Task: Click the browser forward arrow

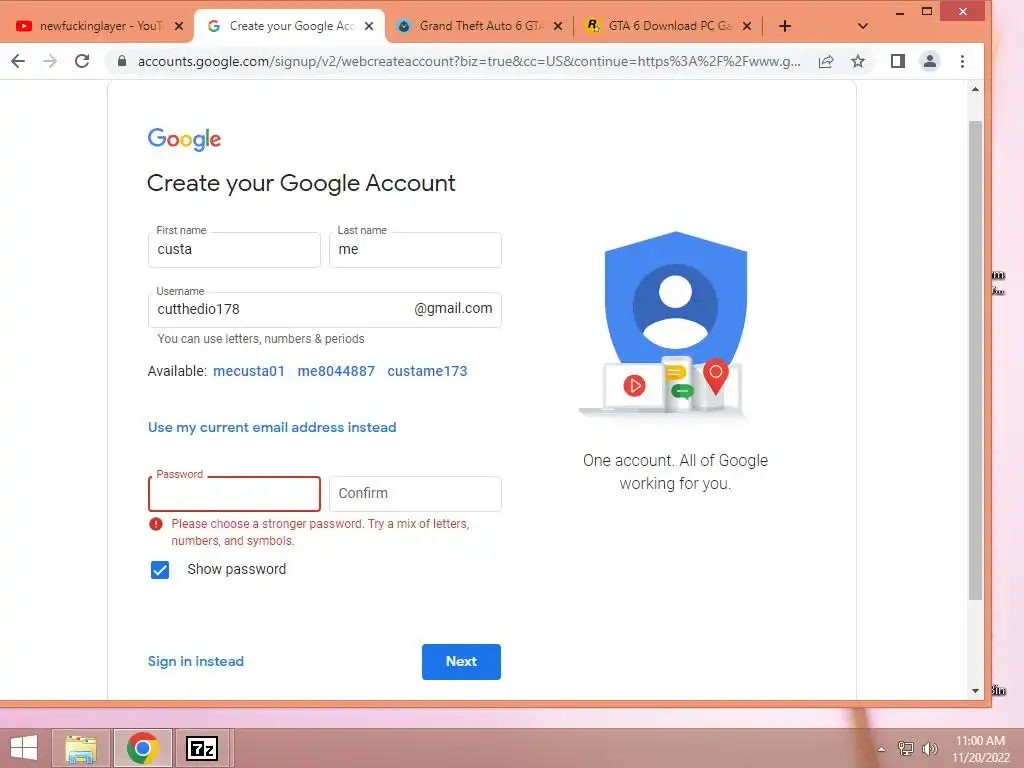Action: (50, 61)
